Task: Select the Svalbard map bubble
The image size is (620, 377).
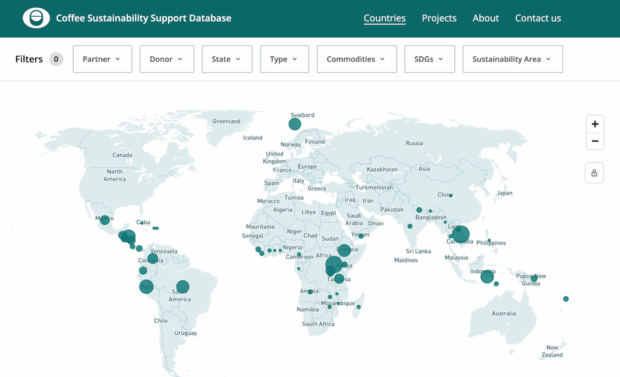Action: [295, 124]
